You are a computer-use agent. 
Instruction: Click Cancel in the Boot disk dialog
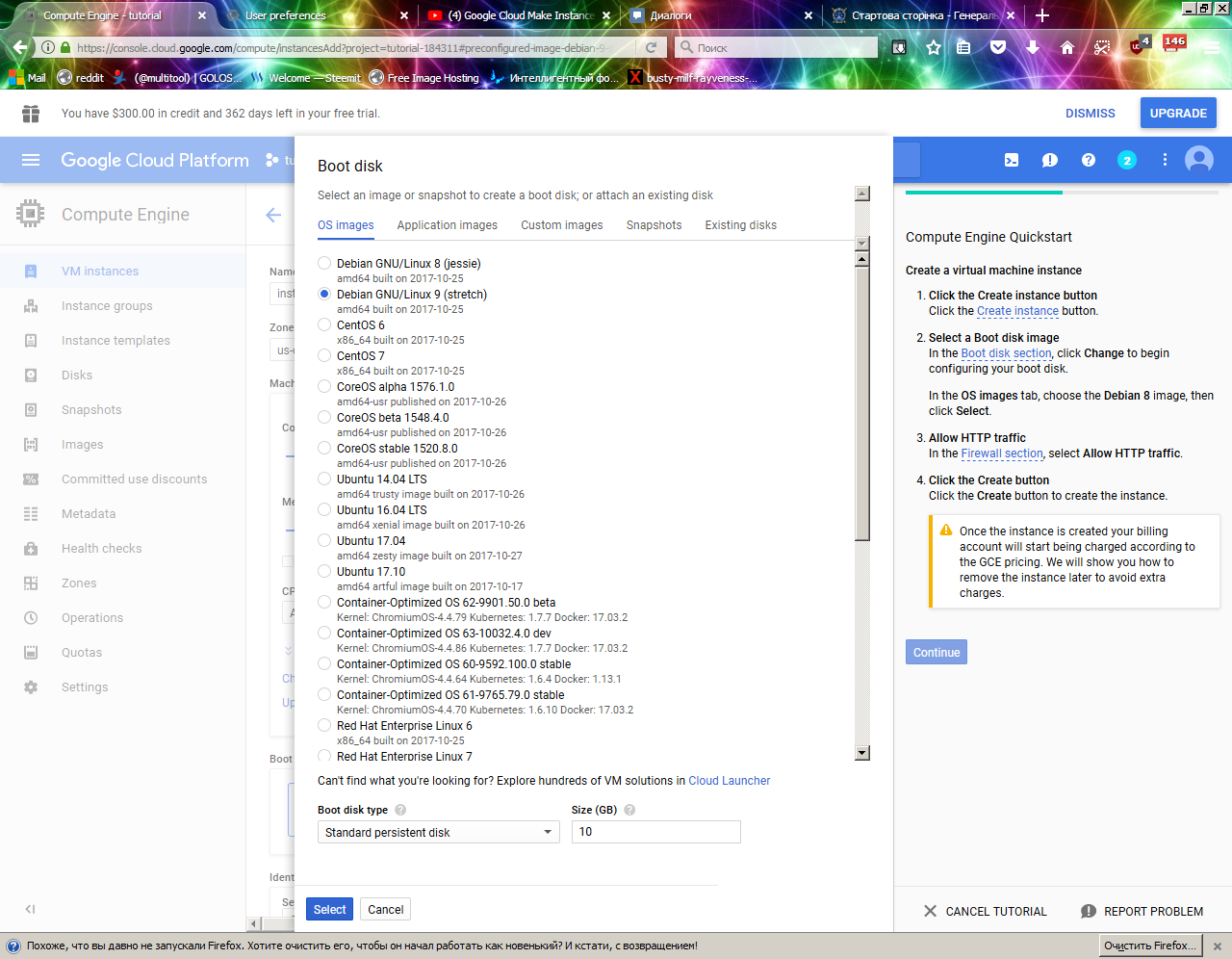coord(386,910)
